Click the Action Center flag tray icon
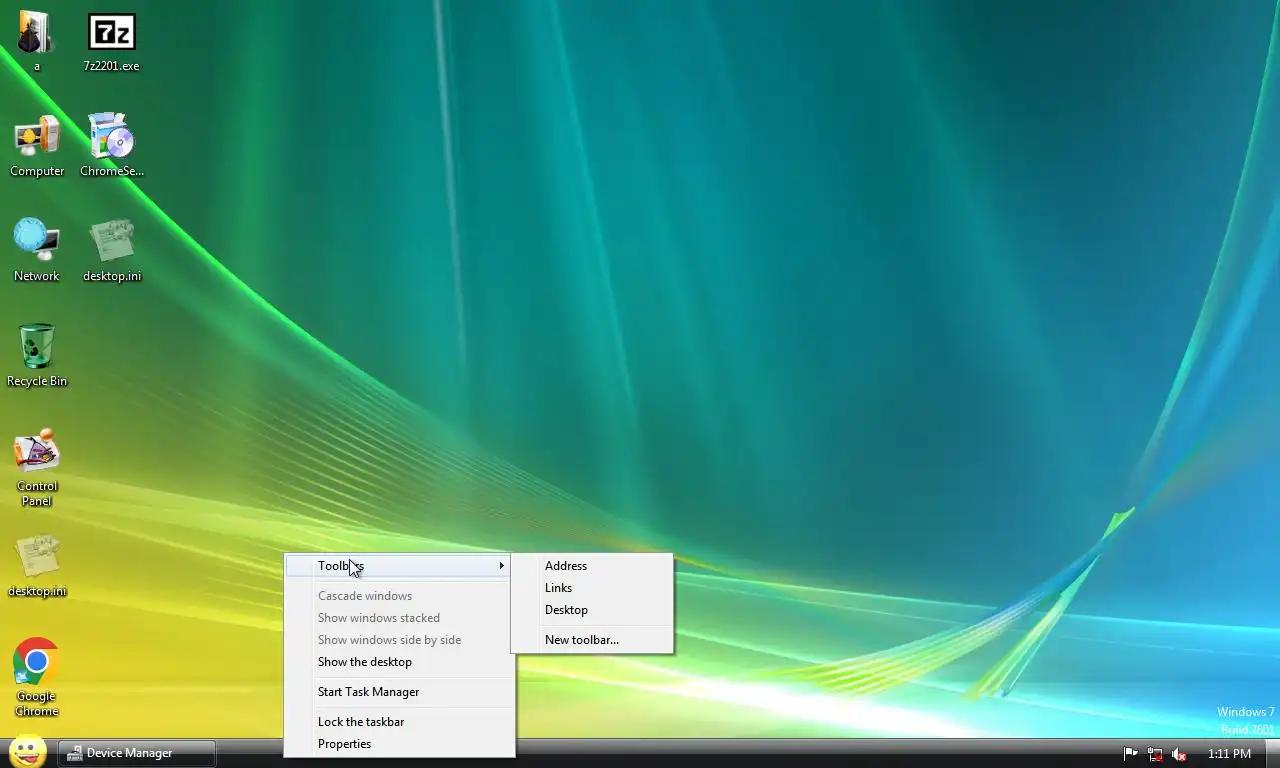Viewport: 1280px width, 768px height. pyautogui.click(x=1131, y=754)
